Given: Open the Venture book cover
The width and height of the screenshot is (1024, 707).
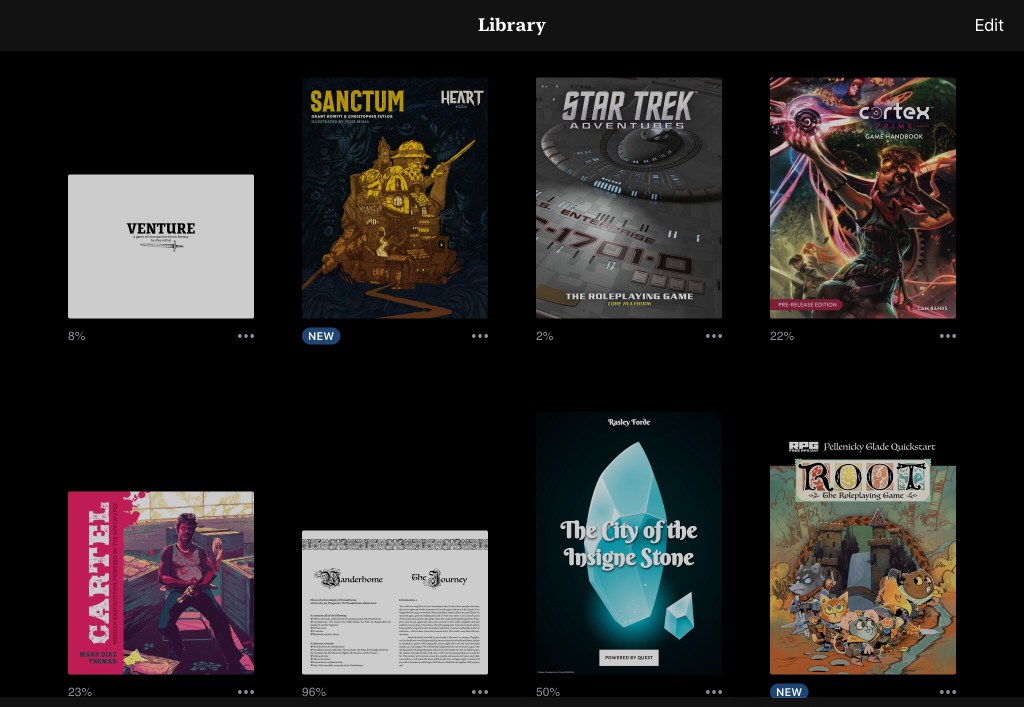Looking at the screenshot, I should (x=161, y=246).
